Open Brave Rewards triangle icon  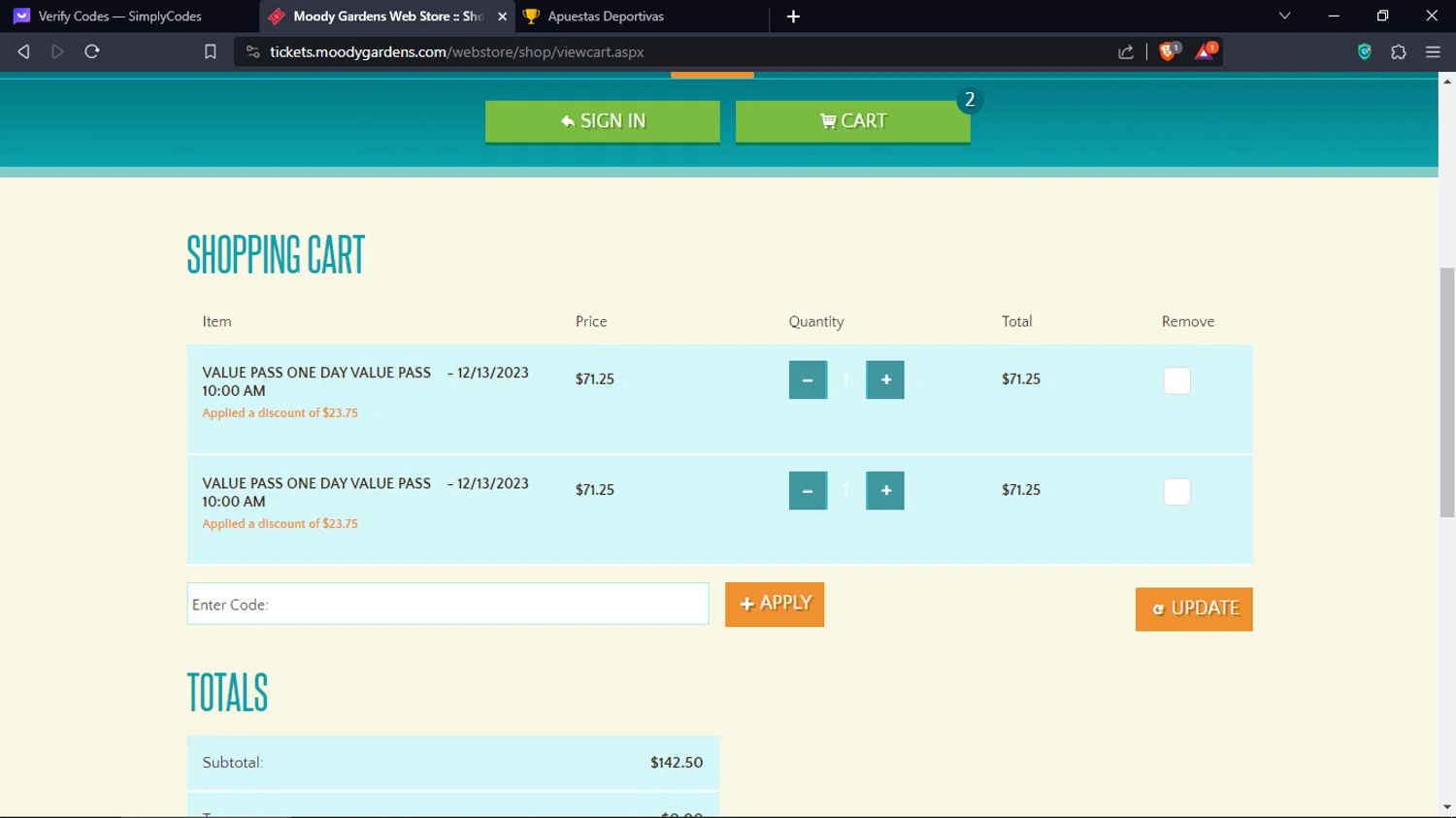coord(1205,50)
